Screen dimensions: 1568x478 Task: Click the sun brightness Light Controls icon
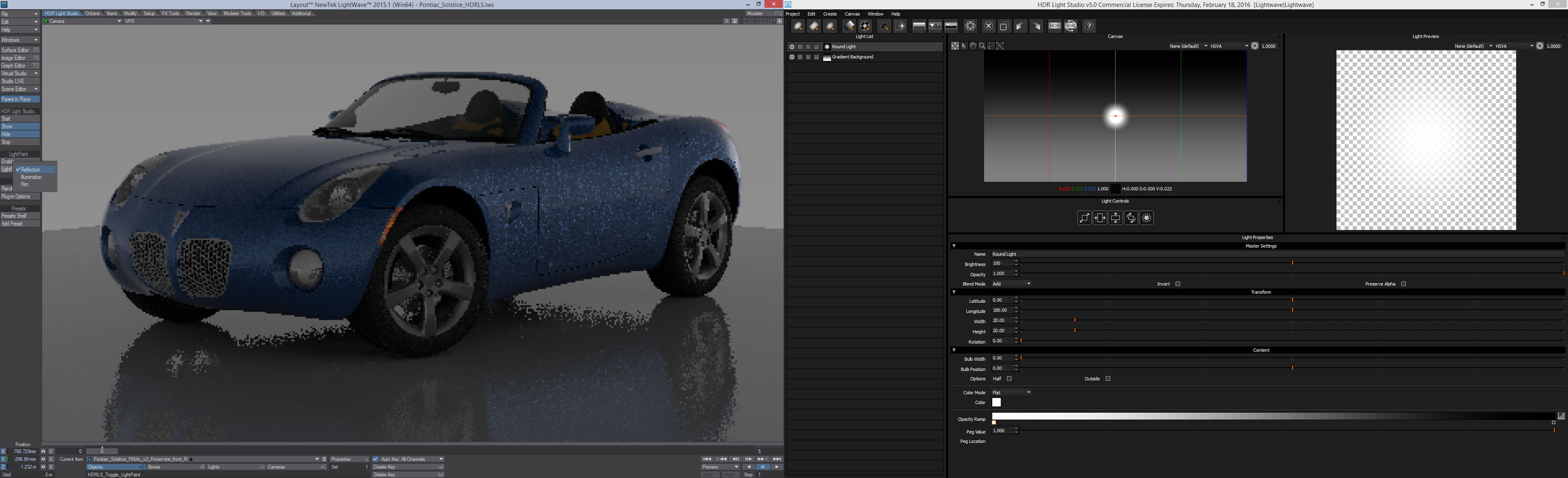click(1147, 217)
